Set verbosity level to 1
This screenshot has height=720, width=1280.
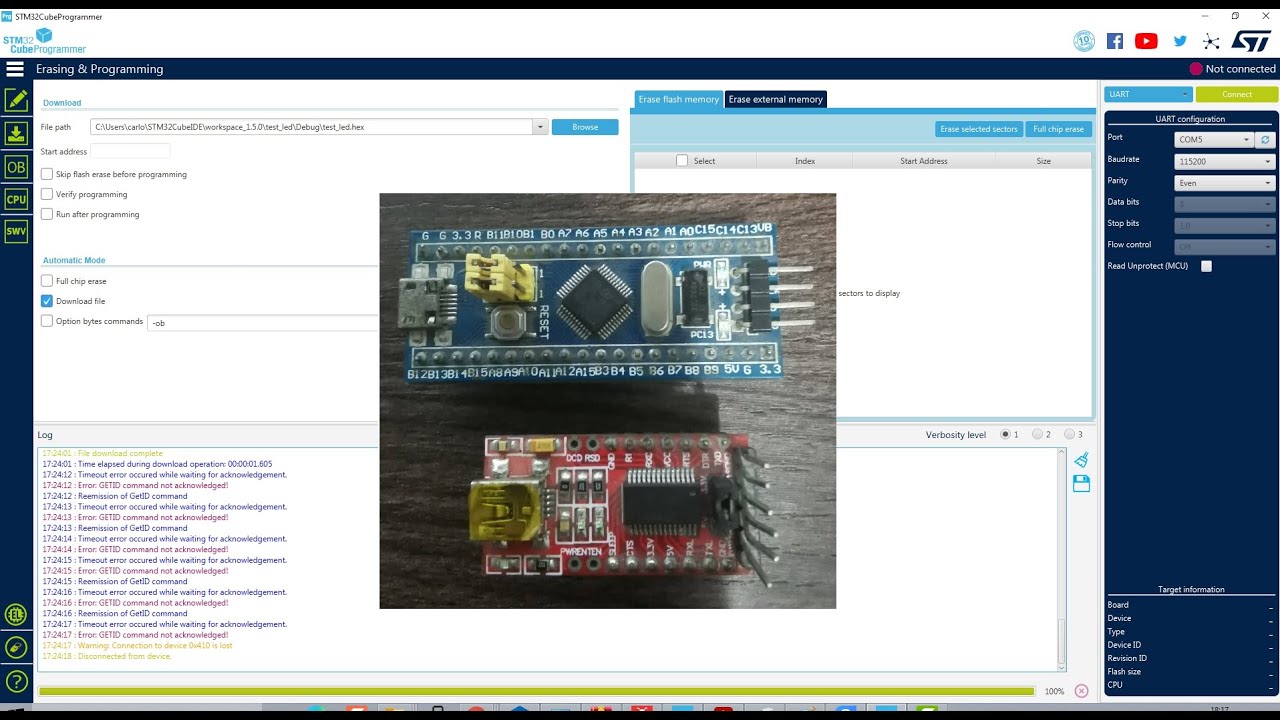(1006, 434)
